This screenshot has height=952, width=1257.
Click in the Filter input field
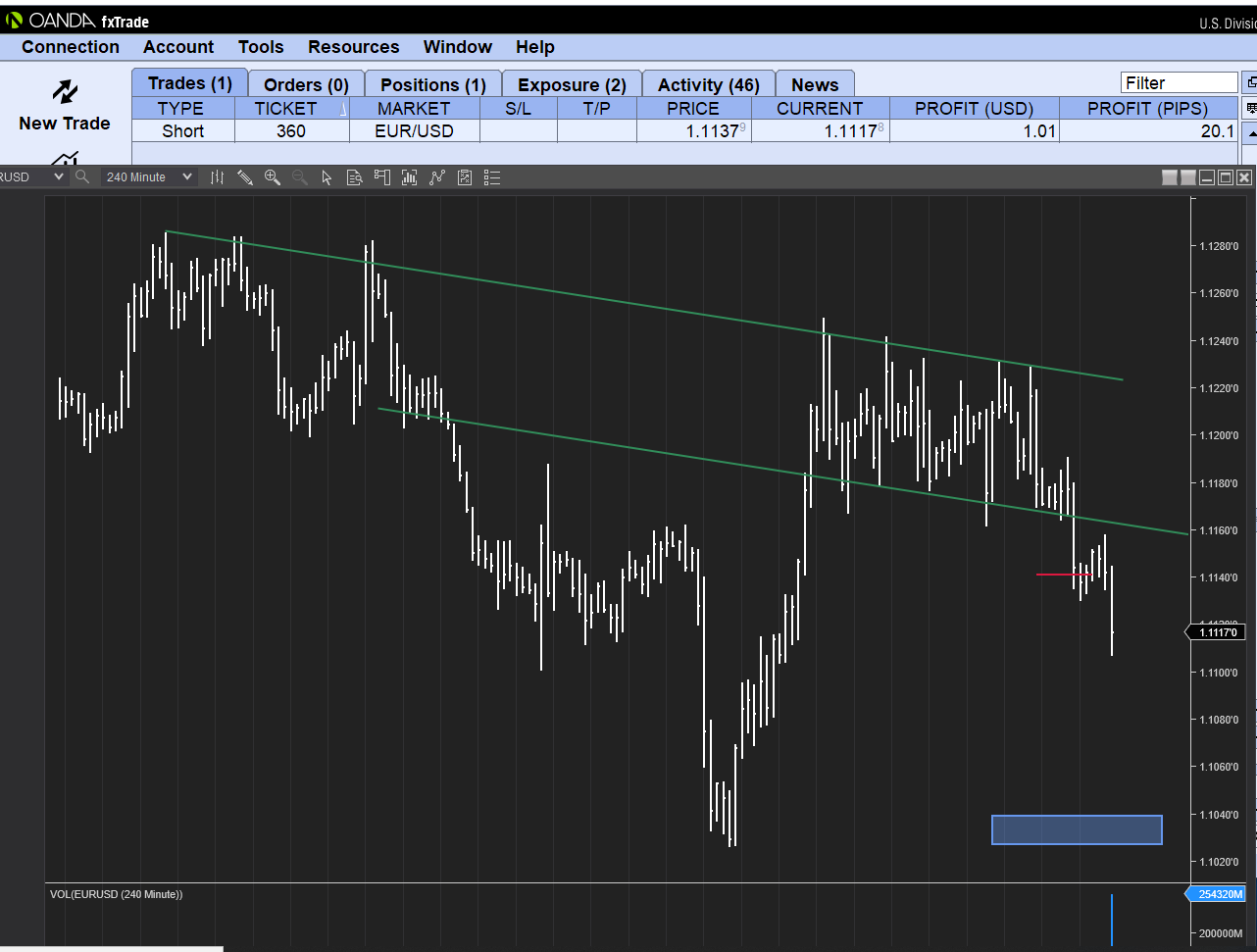tap(1180, 83)
